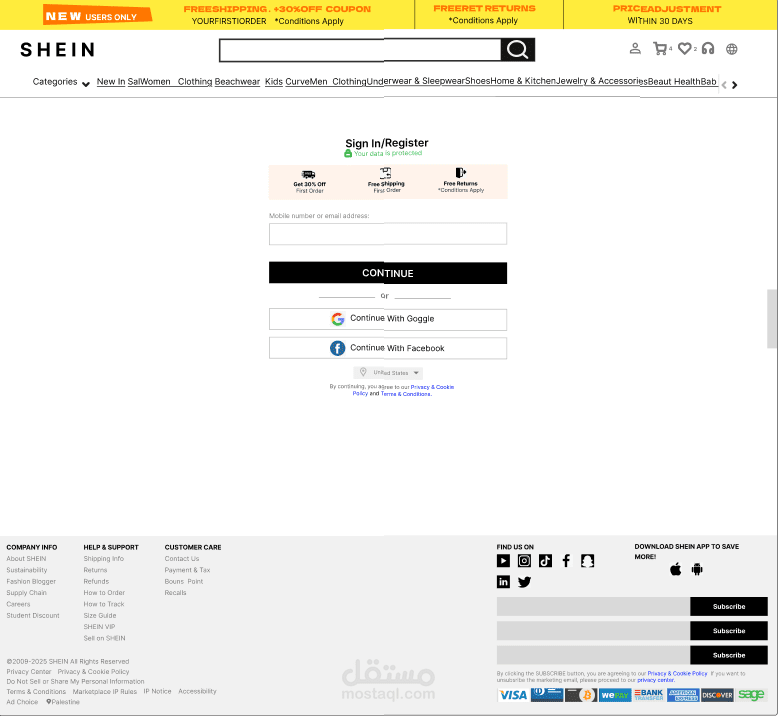Screen dimensions: 778x716
Task: Click the American Express logo
Action: pos(683,695)
